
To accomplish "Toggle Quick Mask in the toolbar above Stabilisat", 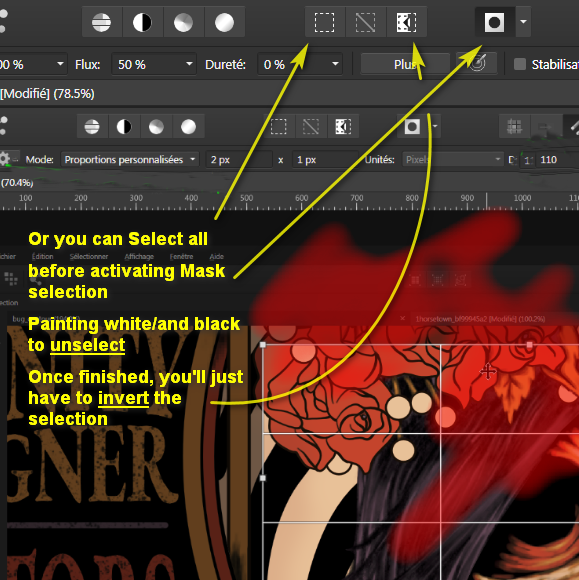I will click(494, 22).
